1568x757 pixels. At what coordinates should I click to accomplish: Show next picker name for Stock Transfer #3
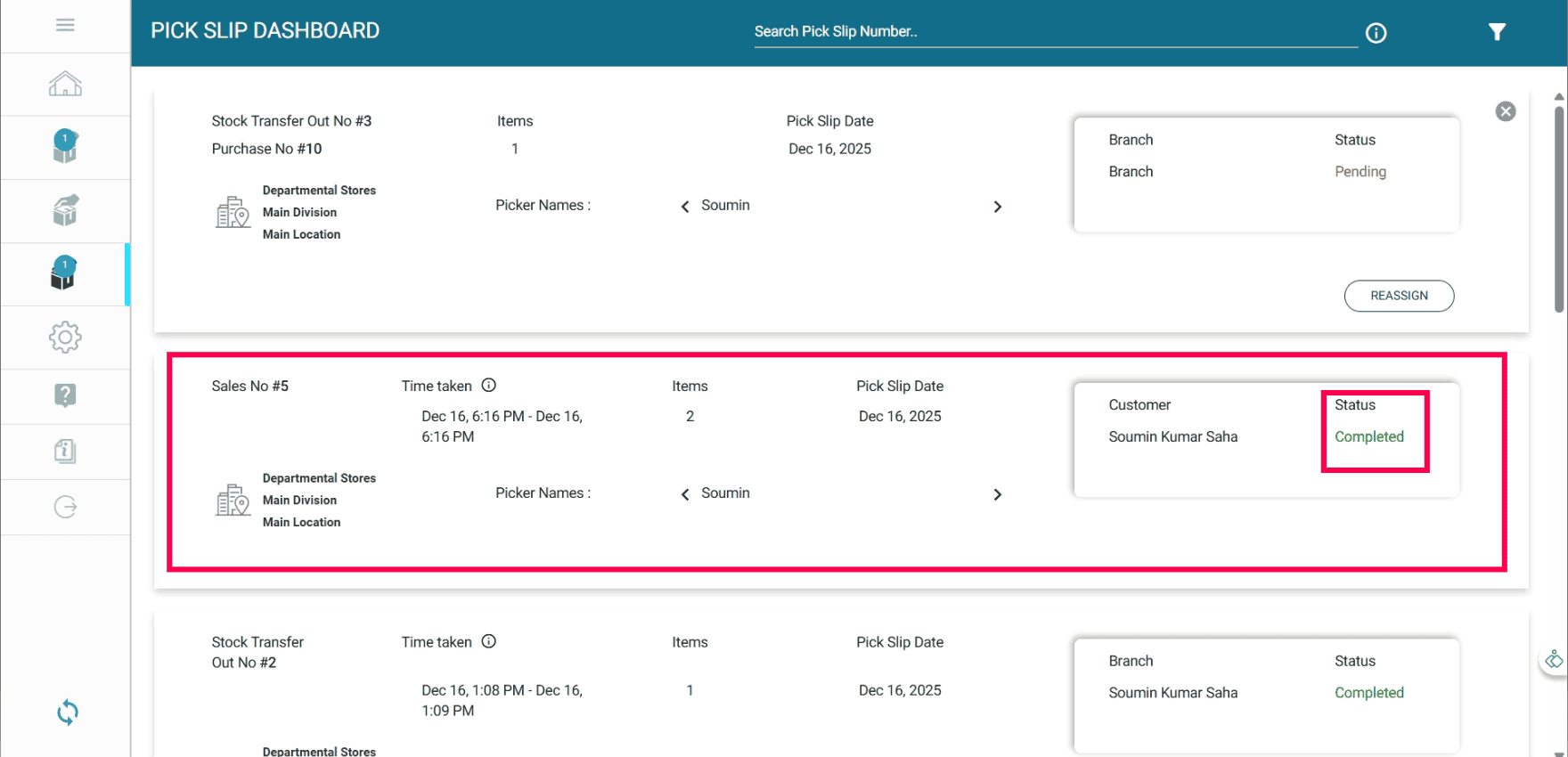tap(998, 207)
